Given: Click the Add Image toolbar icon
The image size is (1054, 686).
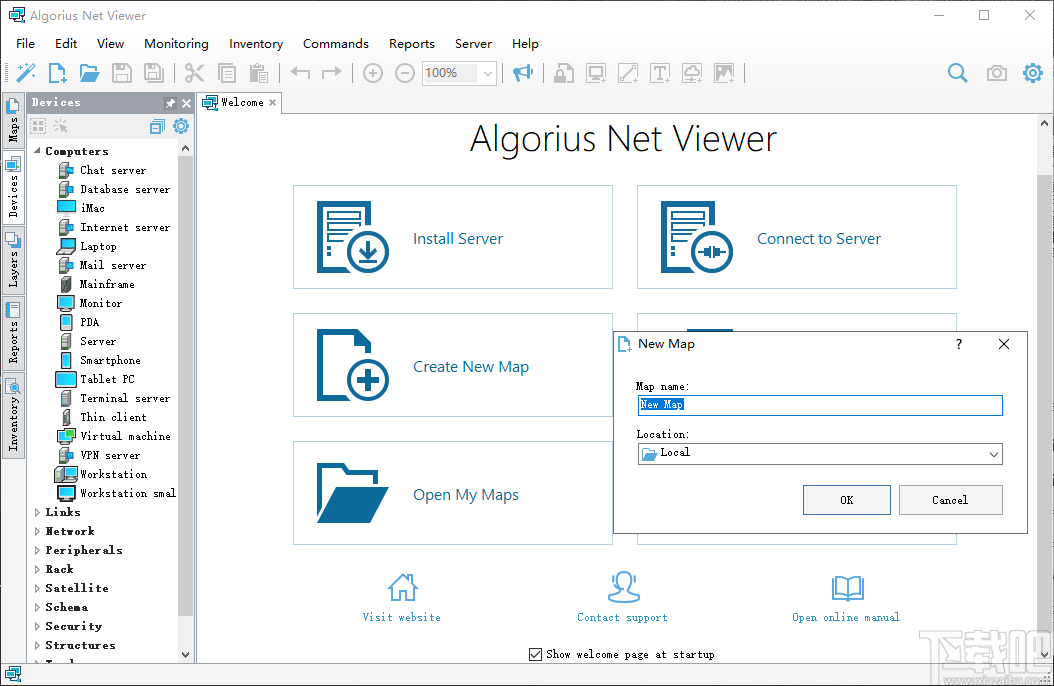Looking at the screenshot, I should pos(724,73).
